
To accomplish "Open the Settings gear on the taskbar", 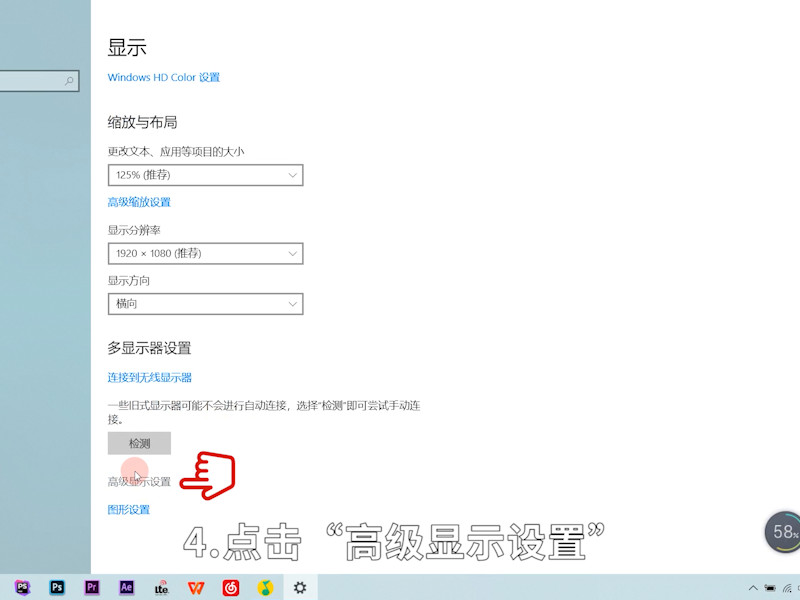I will (299, 588).
